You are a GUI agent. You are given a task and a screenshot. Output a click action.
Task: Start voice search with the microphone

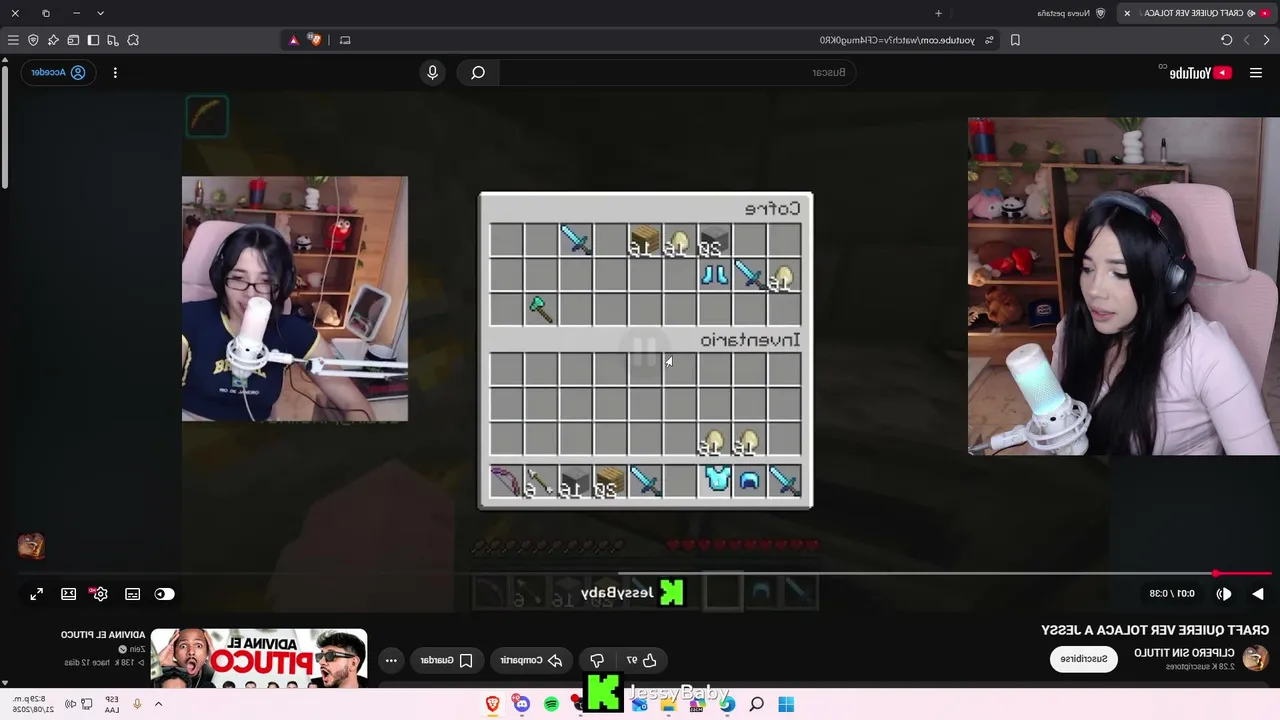click(432, 72)
